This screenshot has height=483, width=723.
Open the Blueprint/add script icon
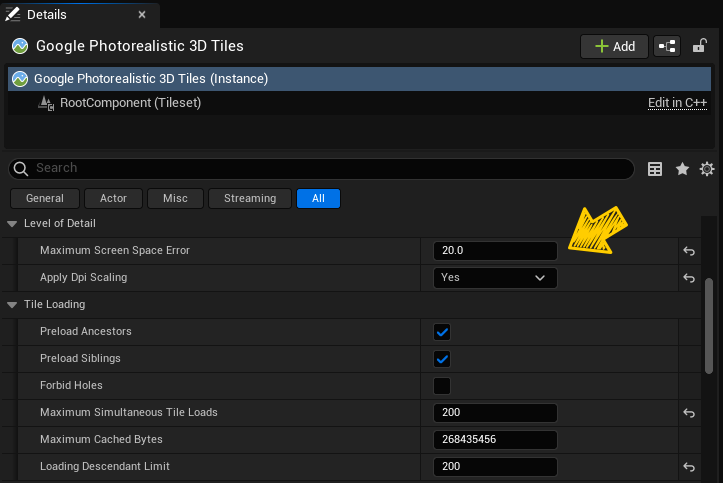(x=667, y=46)
